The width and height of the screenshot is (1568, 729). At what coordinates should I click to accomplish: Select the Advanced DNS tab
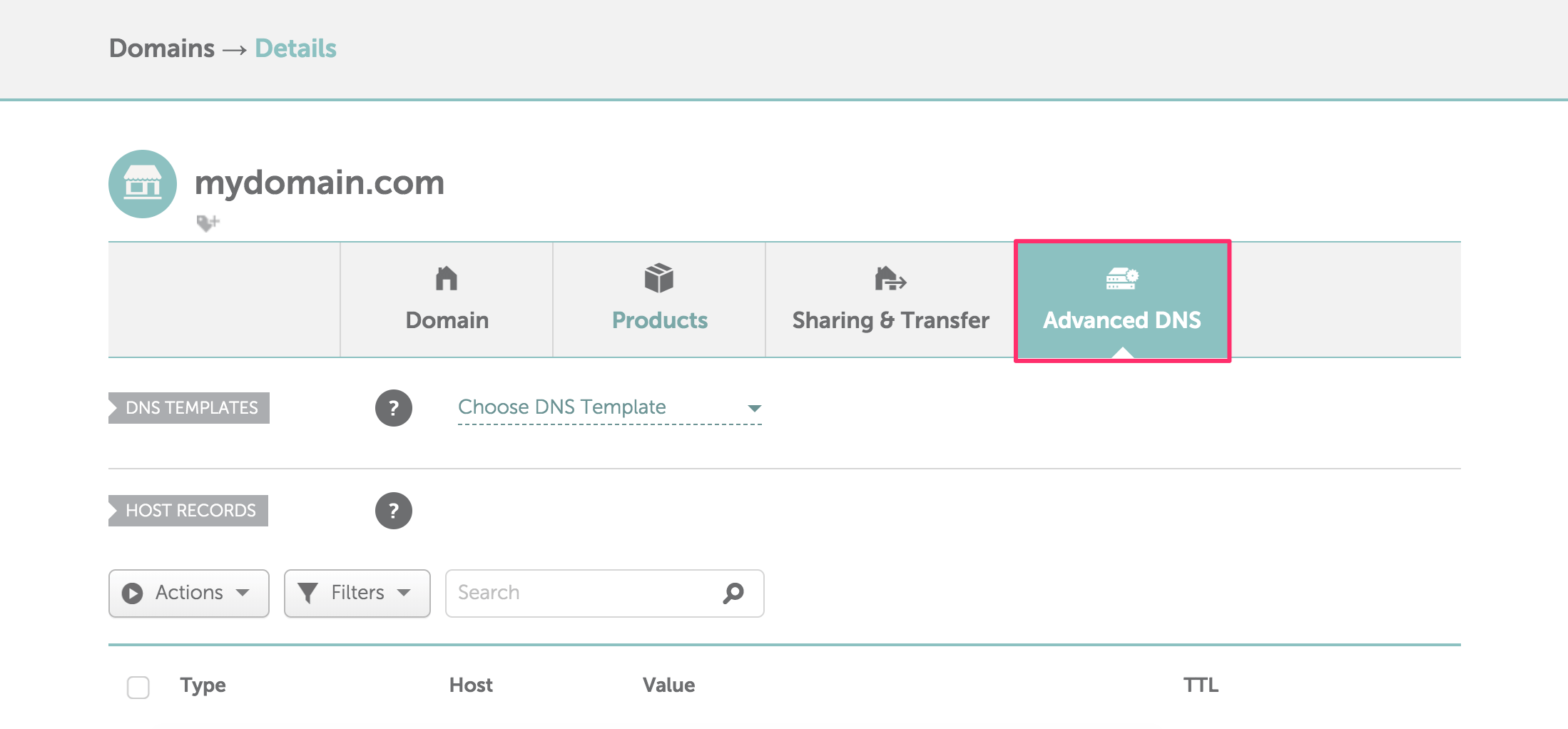click(x=1122, y=300)
